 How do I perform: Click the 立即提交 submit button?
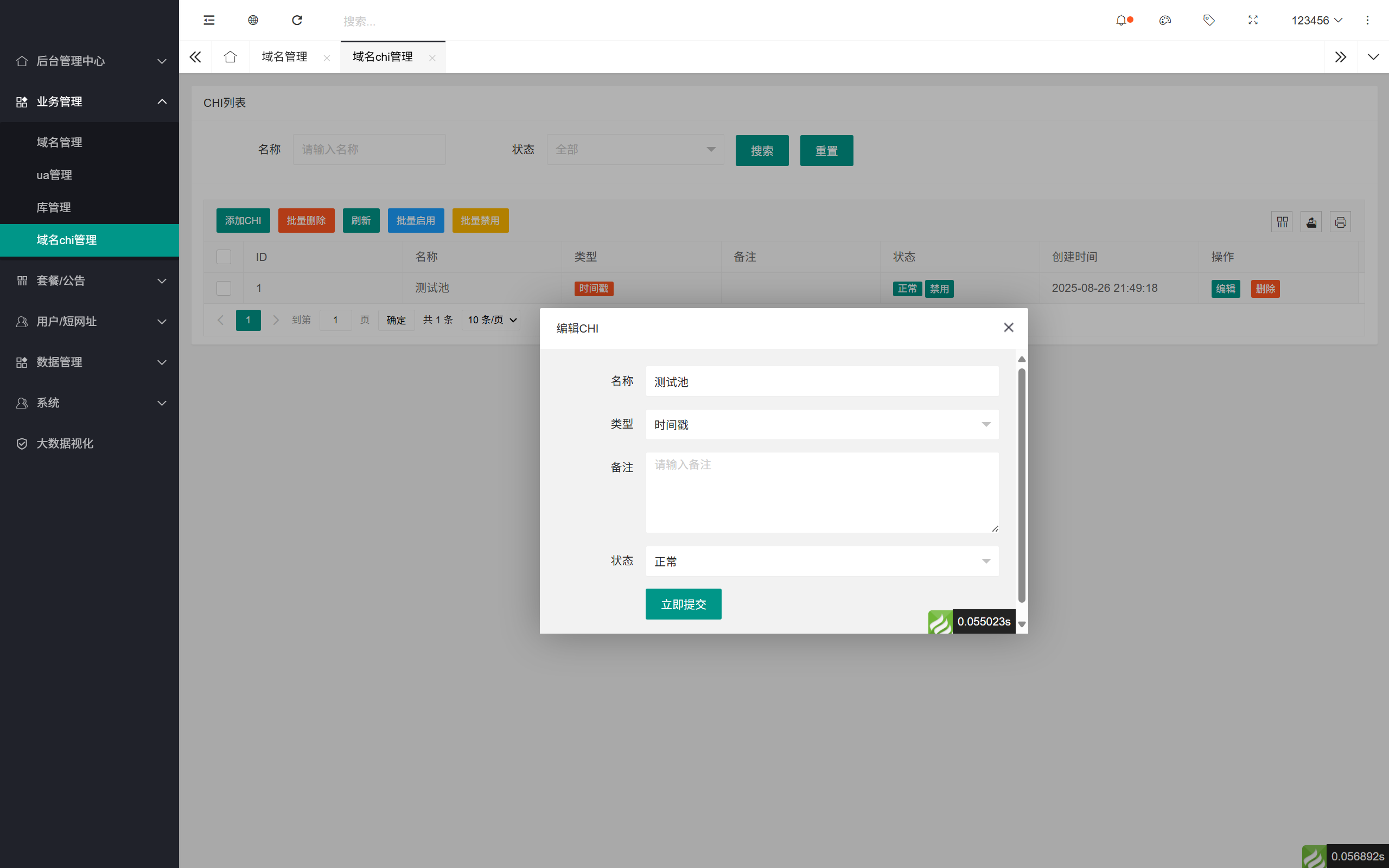[683, 604]
